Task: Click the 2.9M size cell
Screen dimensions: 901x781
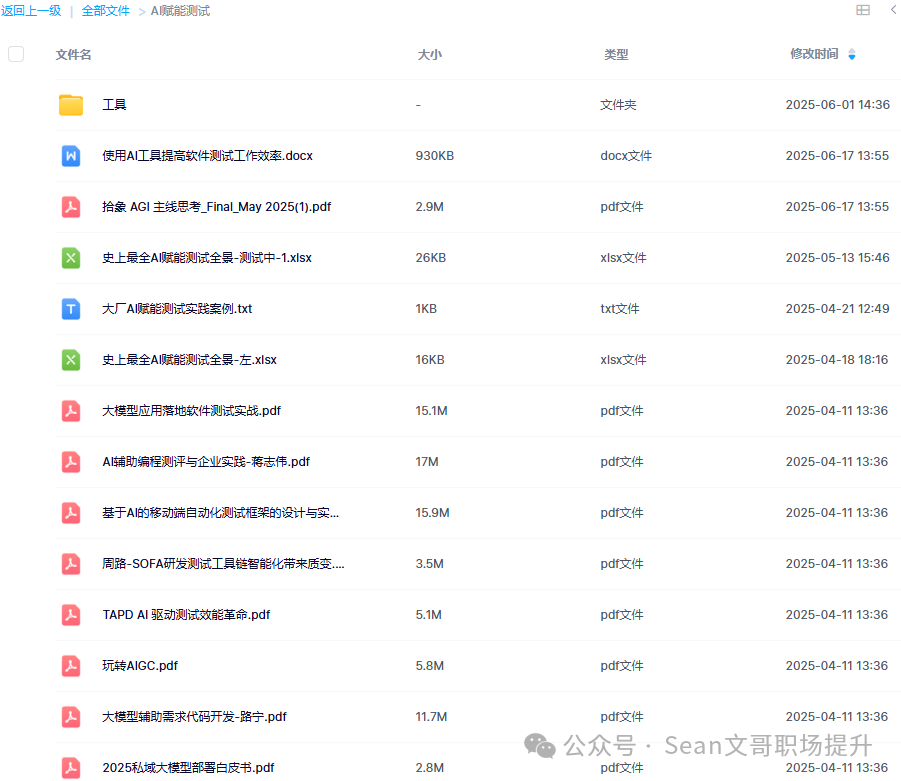Action: [x=430, y=207]
